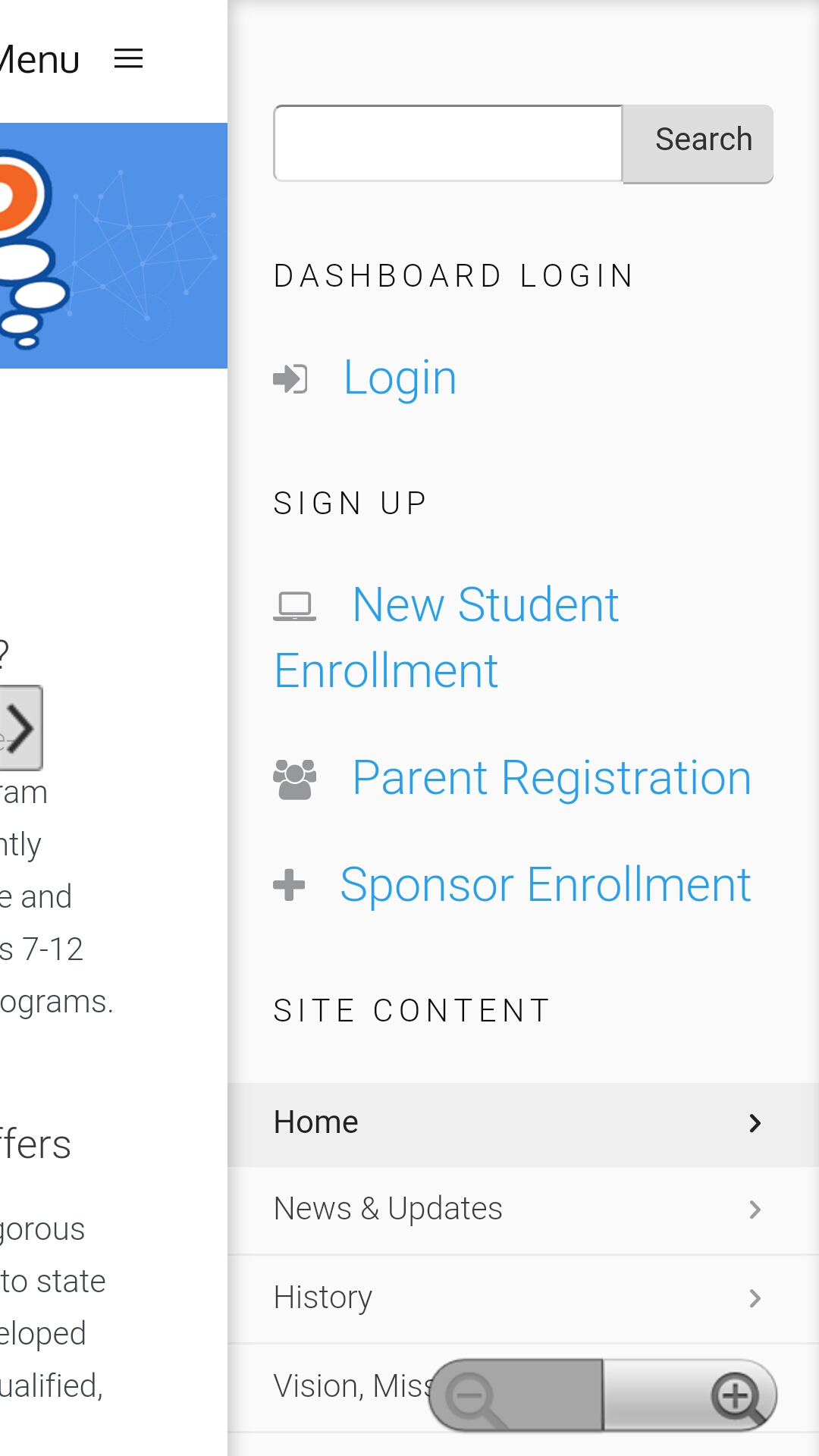Toggle the hamburger Menu icon
The height and width of the screenshot is (1456, 819).
128,58
